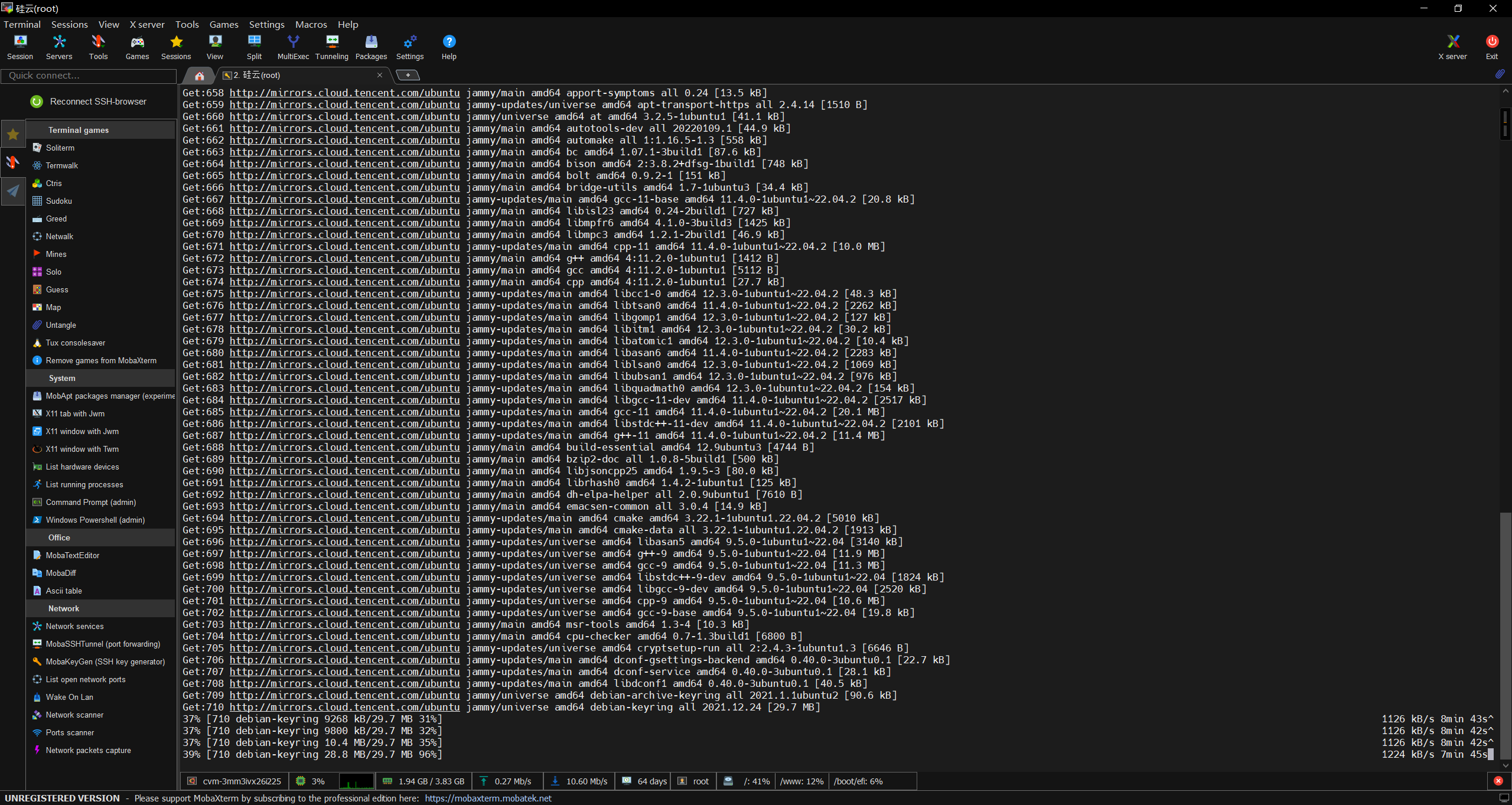This screenshot has height=805, width=1512.
Task: Click the red close icon in the status bar
Action: [x=1498, y=781]
